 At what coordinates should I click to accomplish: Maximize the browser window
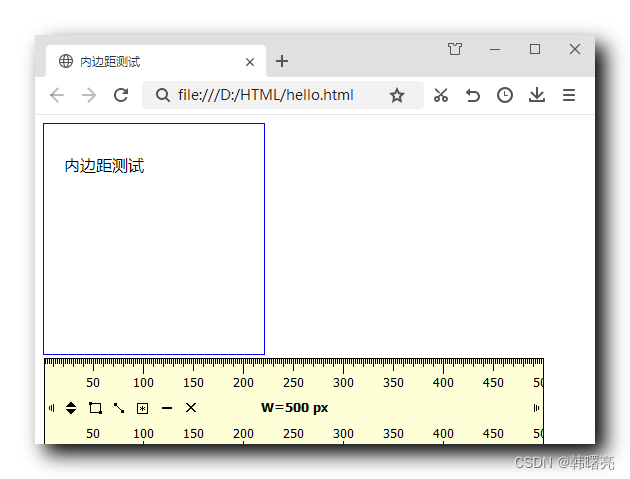535,49
